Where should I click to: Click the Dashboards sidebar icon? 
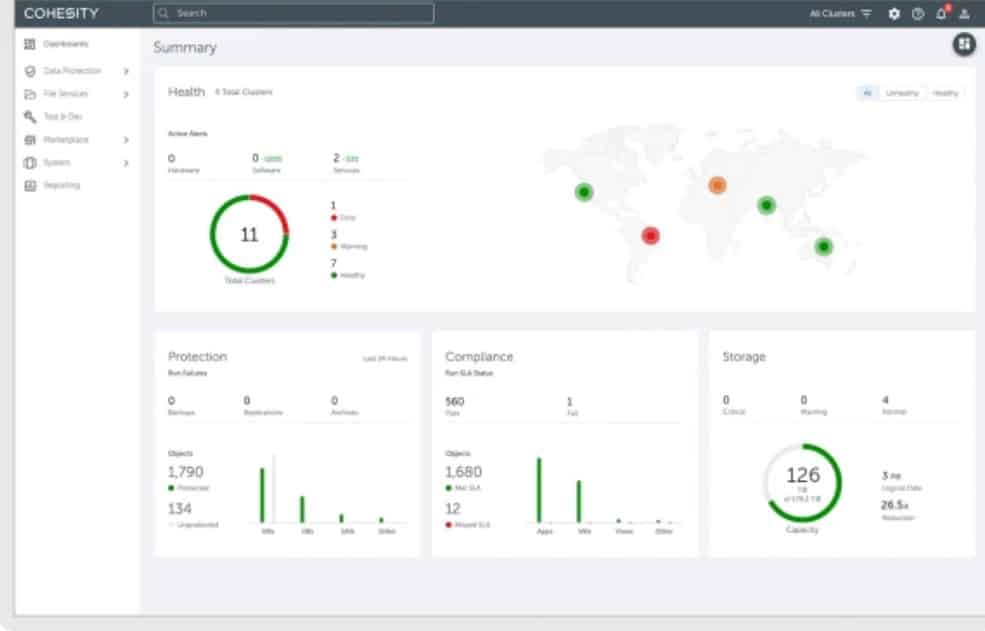click(30, 44)
